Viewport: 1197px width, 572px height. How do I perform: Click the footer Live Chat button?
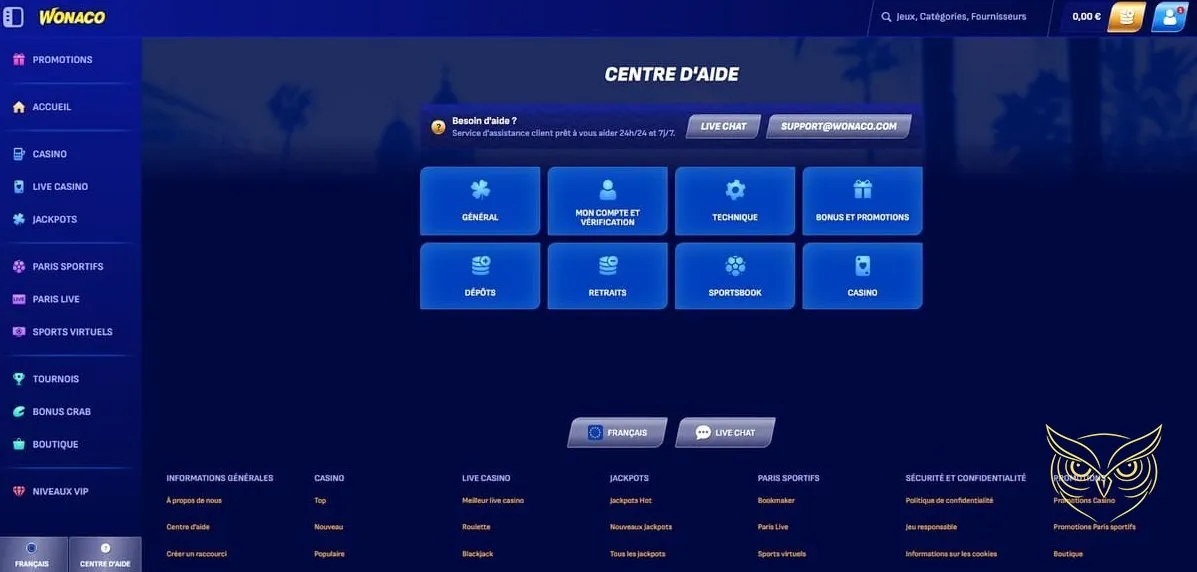click(725, 432)
